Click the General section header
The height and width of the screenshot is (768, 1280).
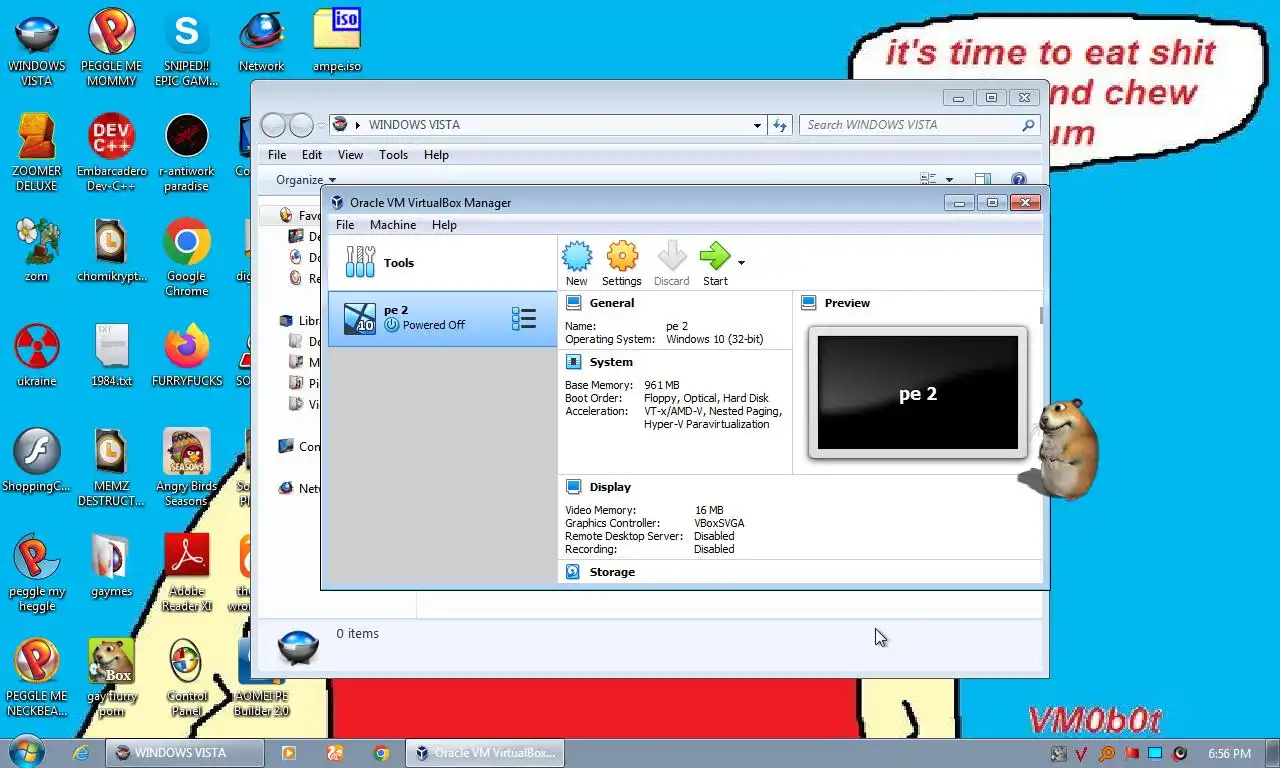point(612,303)
